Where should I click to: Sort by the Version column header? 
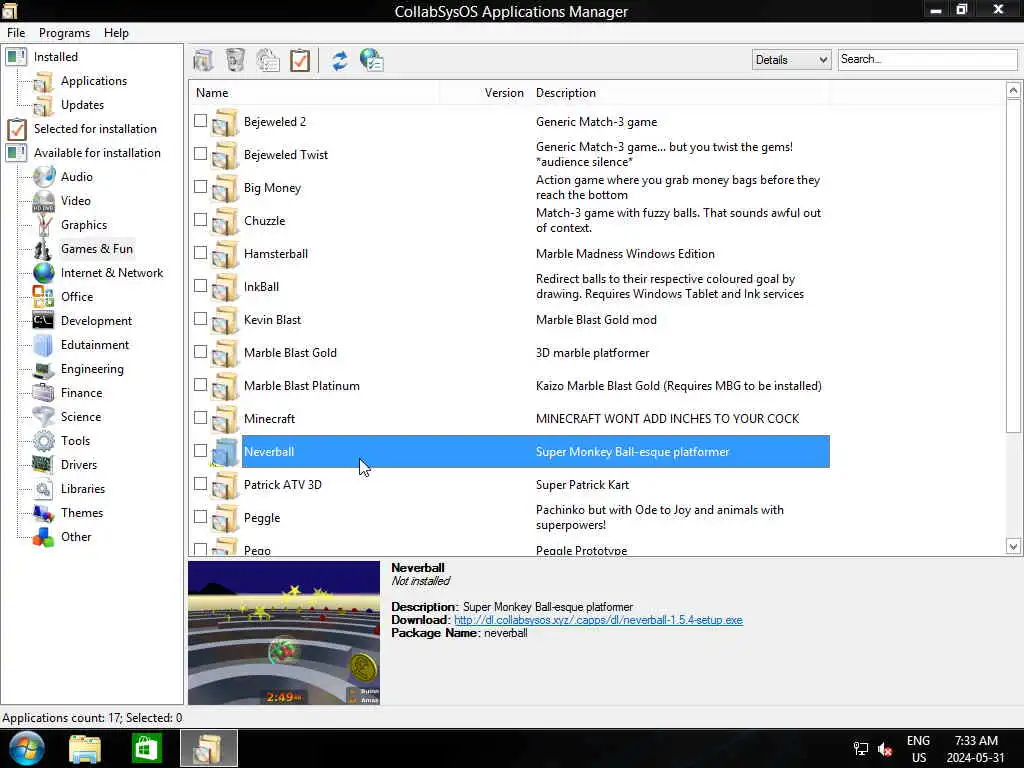point(484,93)
